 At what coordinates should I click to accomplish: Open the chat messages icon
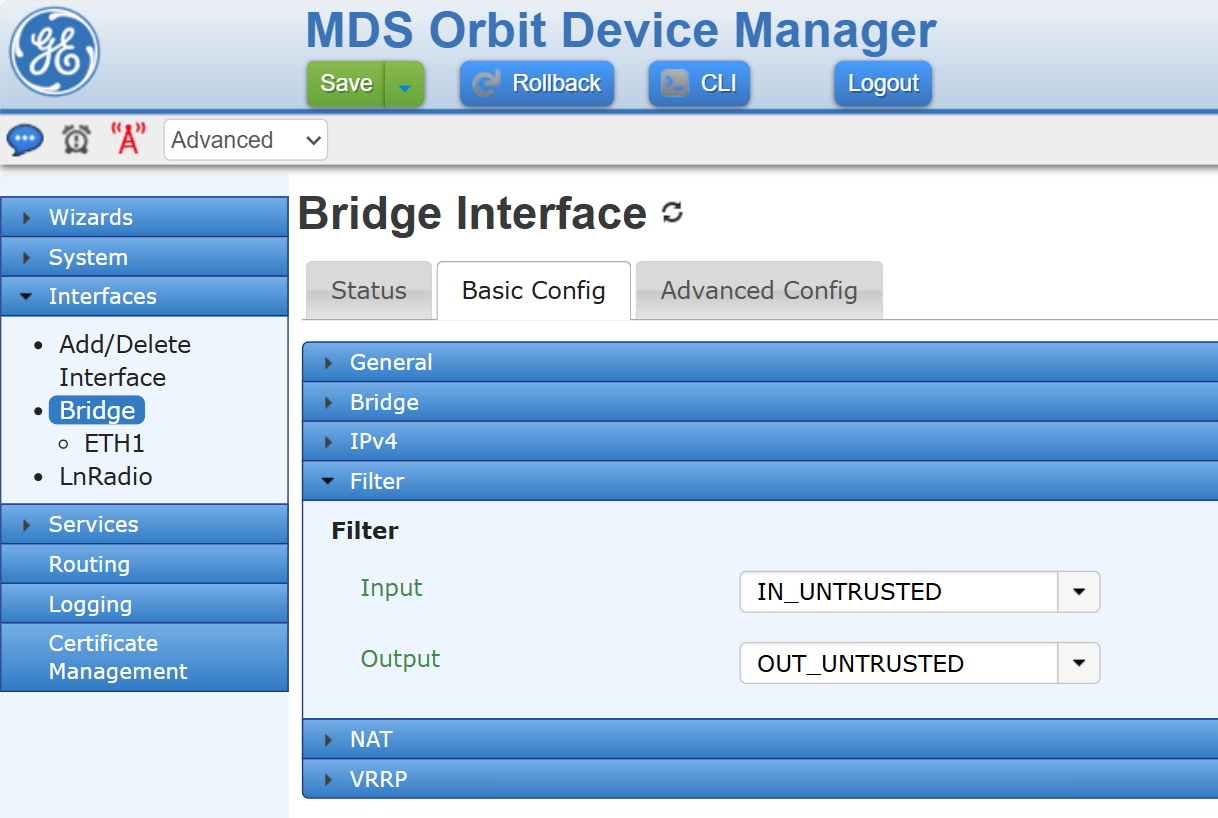pos(25,139)
